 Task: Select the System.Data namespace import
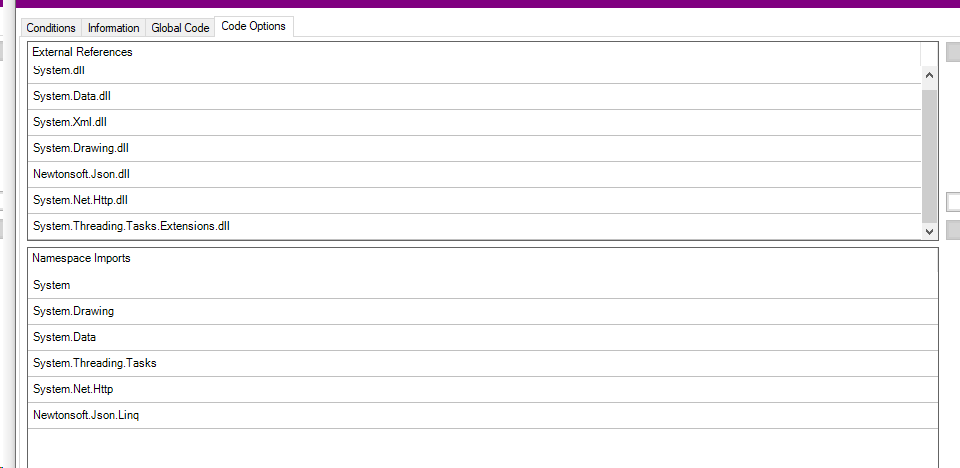483,338
